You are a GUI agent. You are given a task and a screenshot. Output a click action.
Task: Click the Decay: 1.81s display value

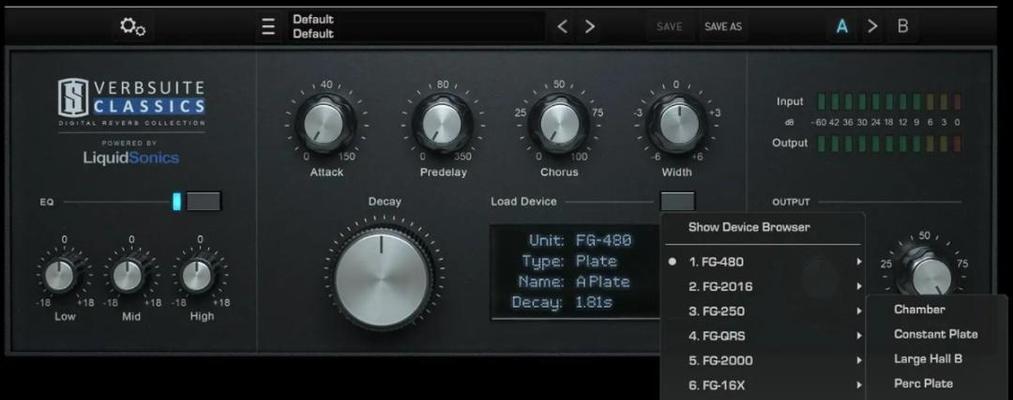[594, 302]
